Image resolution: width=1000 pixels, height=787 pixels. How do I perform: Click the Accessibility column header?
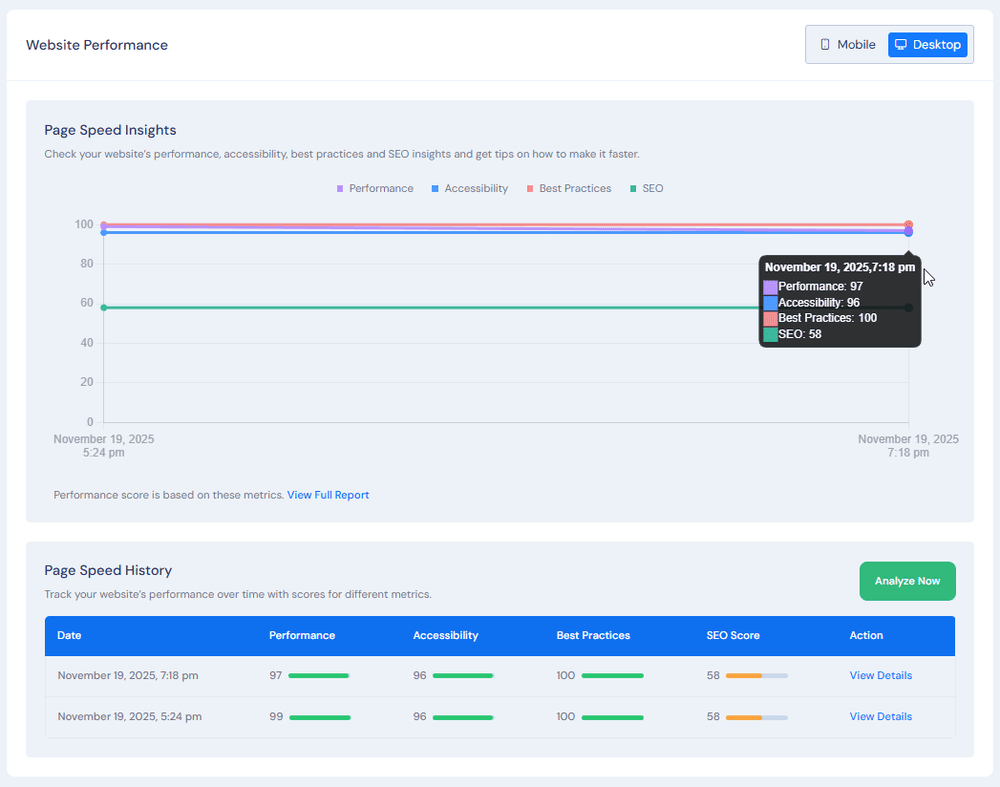click(445, 635)
